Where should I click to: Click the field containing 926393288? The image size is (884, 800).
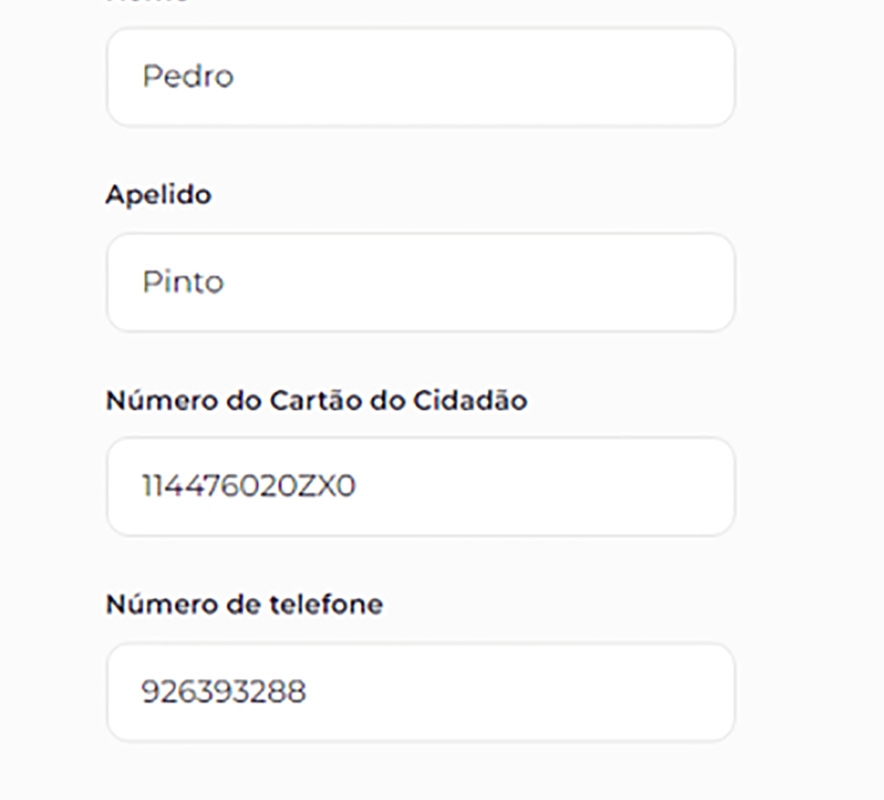coord(420,692)
